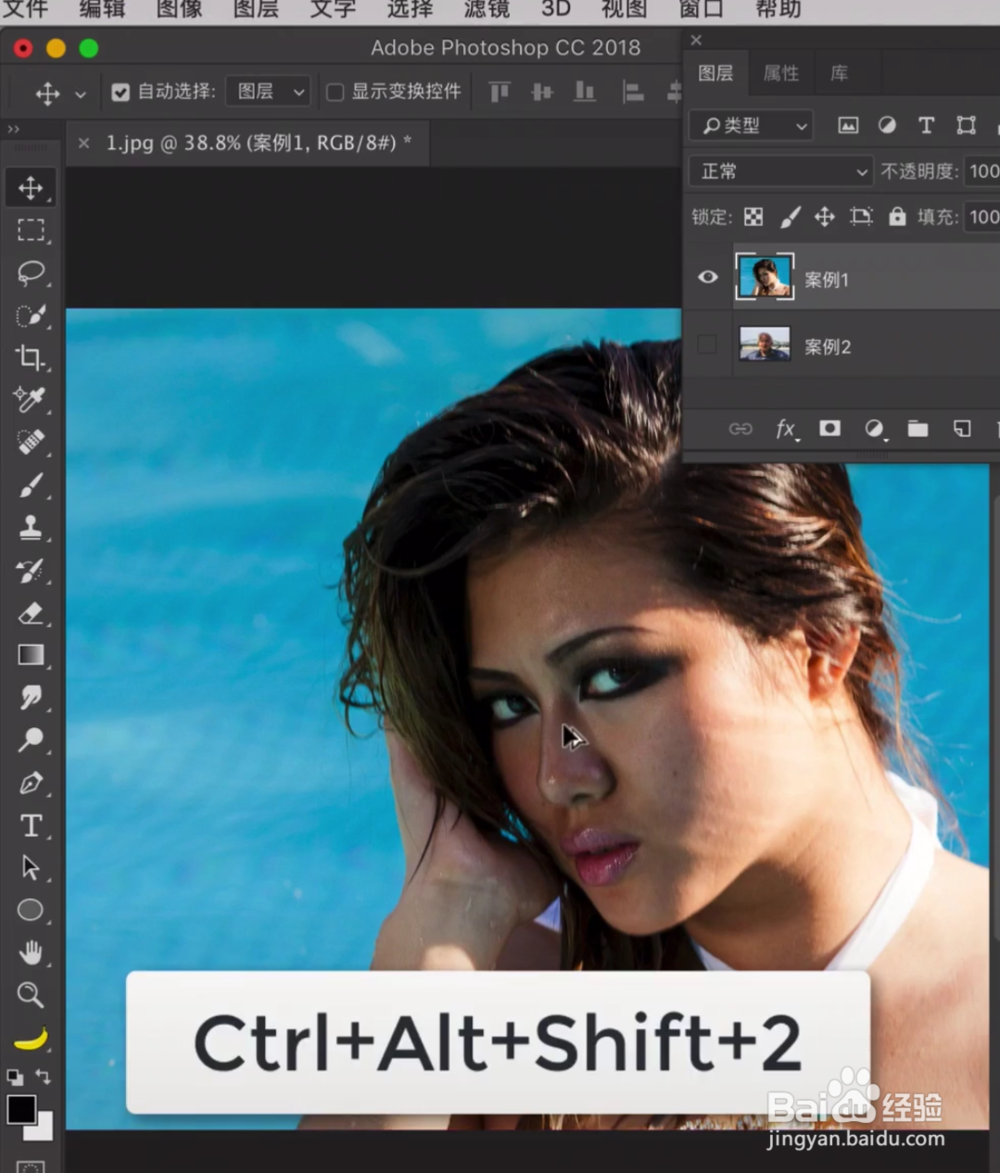Select the Horizontal Type tool
This screenshot has width=1000, height=1173.
tap(31, 825)
